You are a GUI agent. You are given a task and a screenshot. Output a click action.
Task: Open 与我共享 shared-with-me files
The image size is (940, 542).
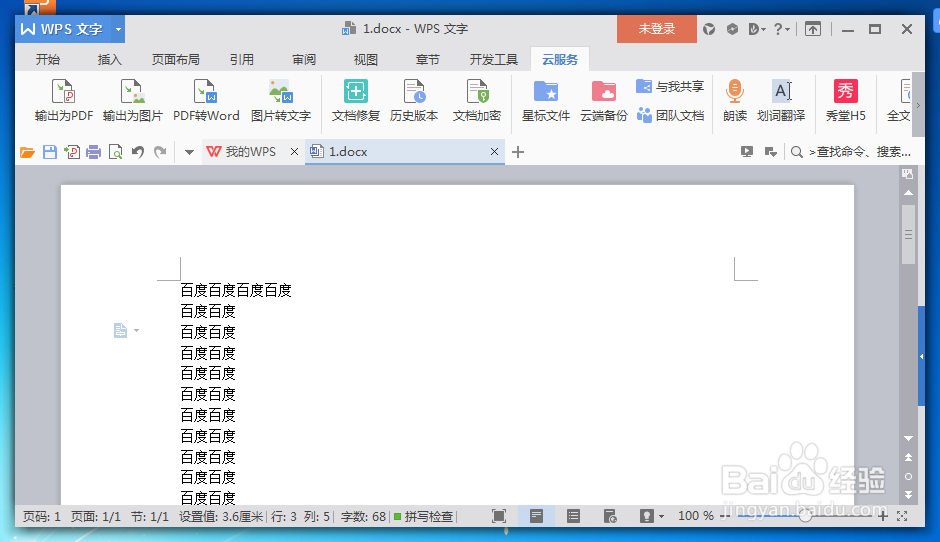point(670,86)
